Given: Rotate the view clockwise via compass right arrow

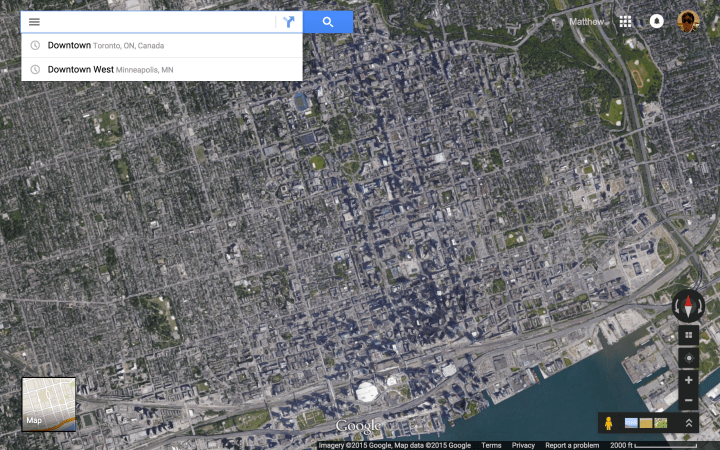Looking at the screenshot, I should (700, 306).
